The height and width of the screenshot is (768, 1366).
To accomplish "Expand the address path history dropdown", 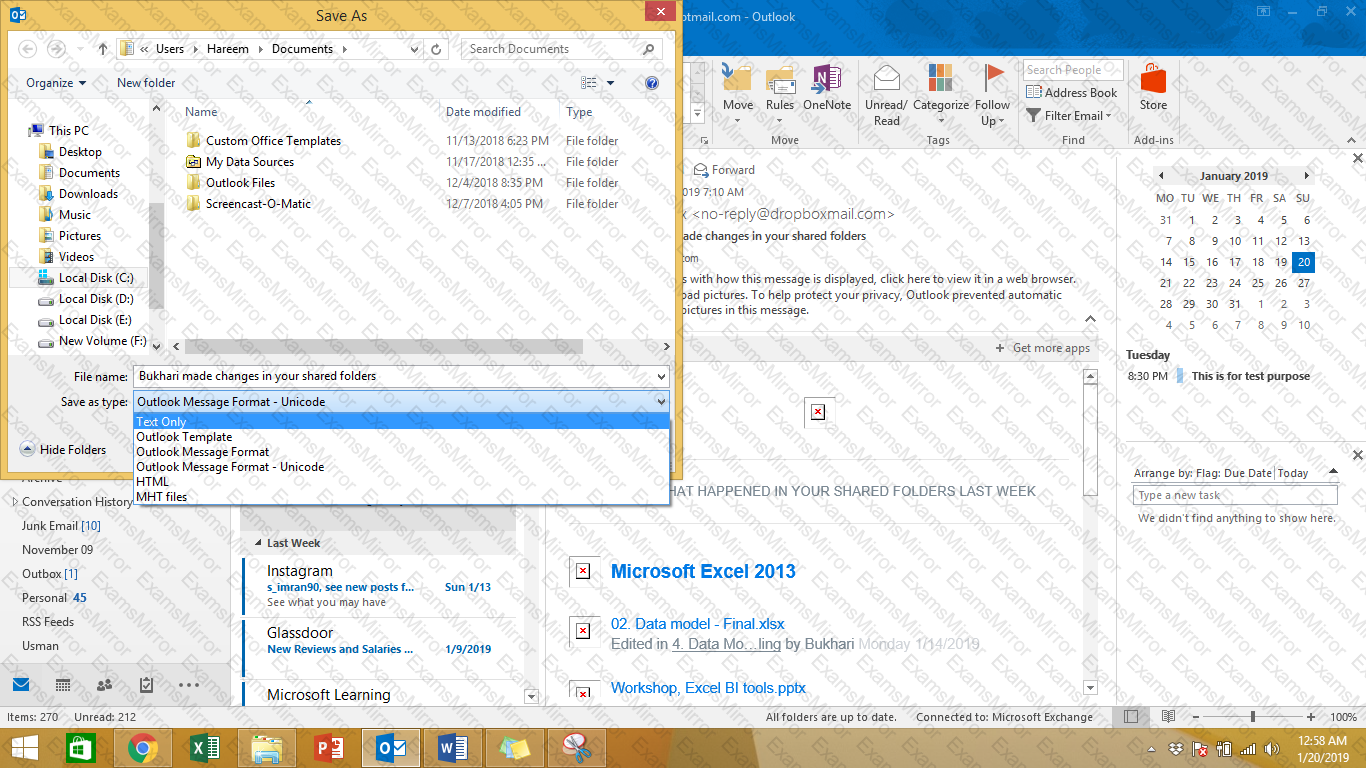I will coord(415,49).
